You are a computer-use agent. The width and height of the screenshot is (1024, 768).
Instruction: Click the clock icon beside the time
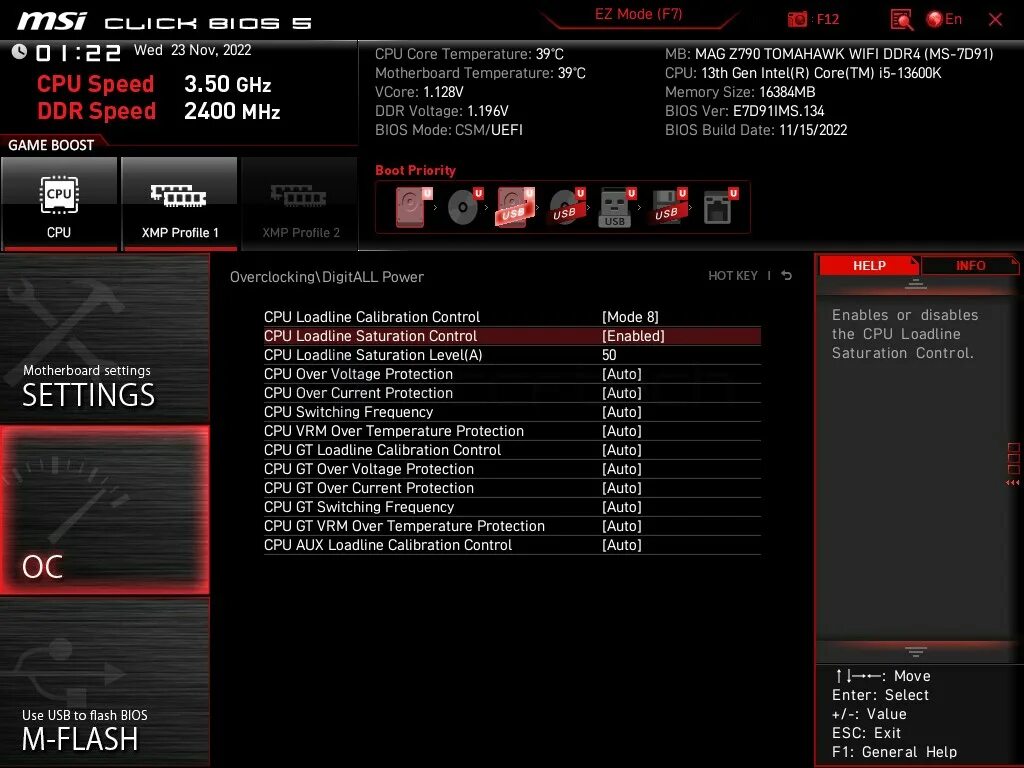tap(19, 51)
